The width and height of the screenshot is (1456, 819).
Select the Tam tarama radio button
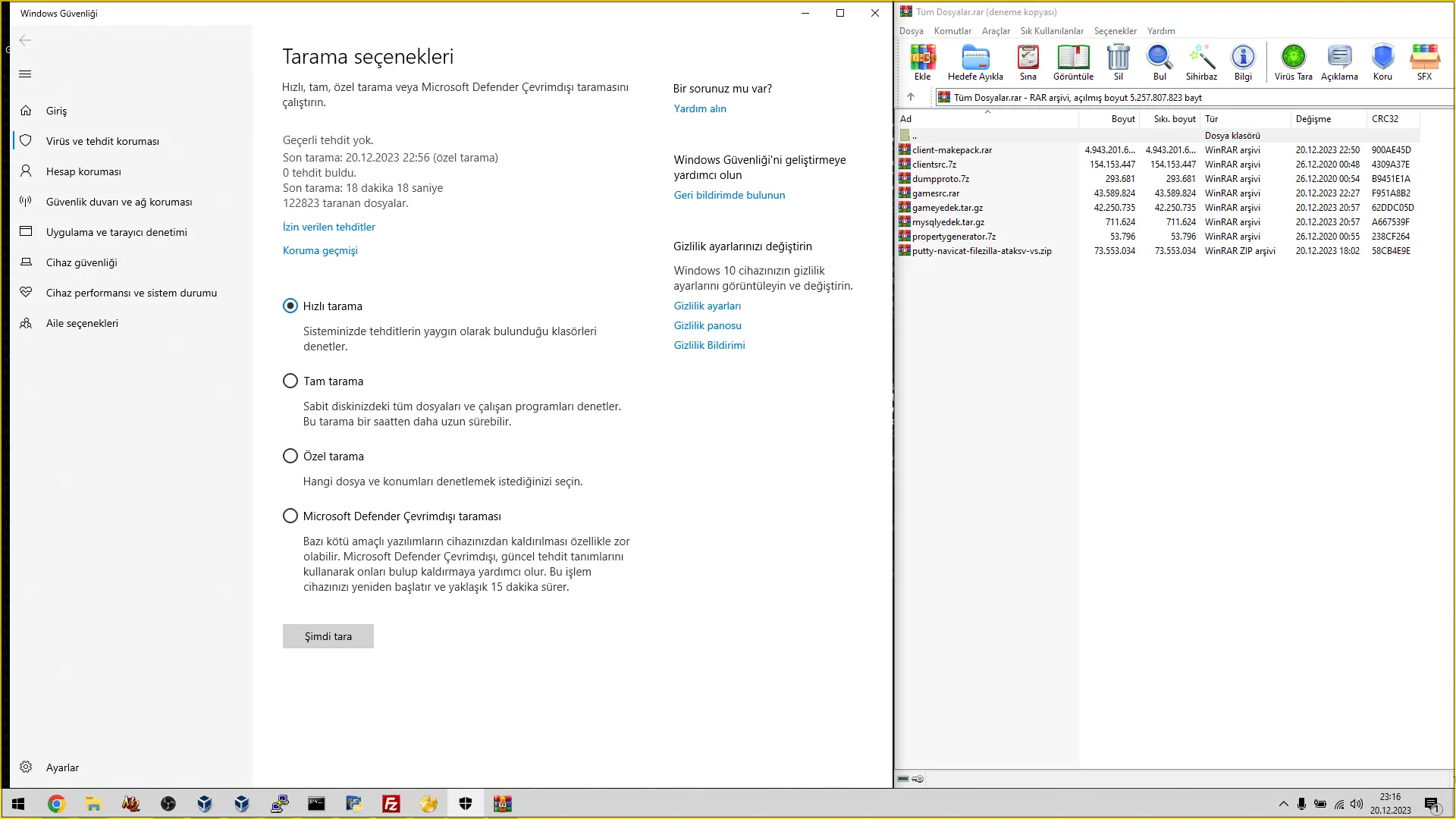tap(290, 381)
